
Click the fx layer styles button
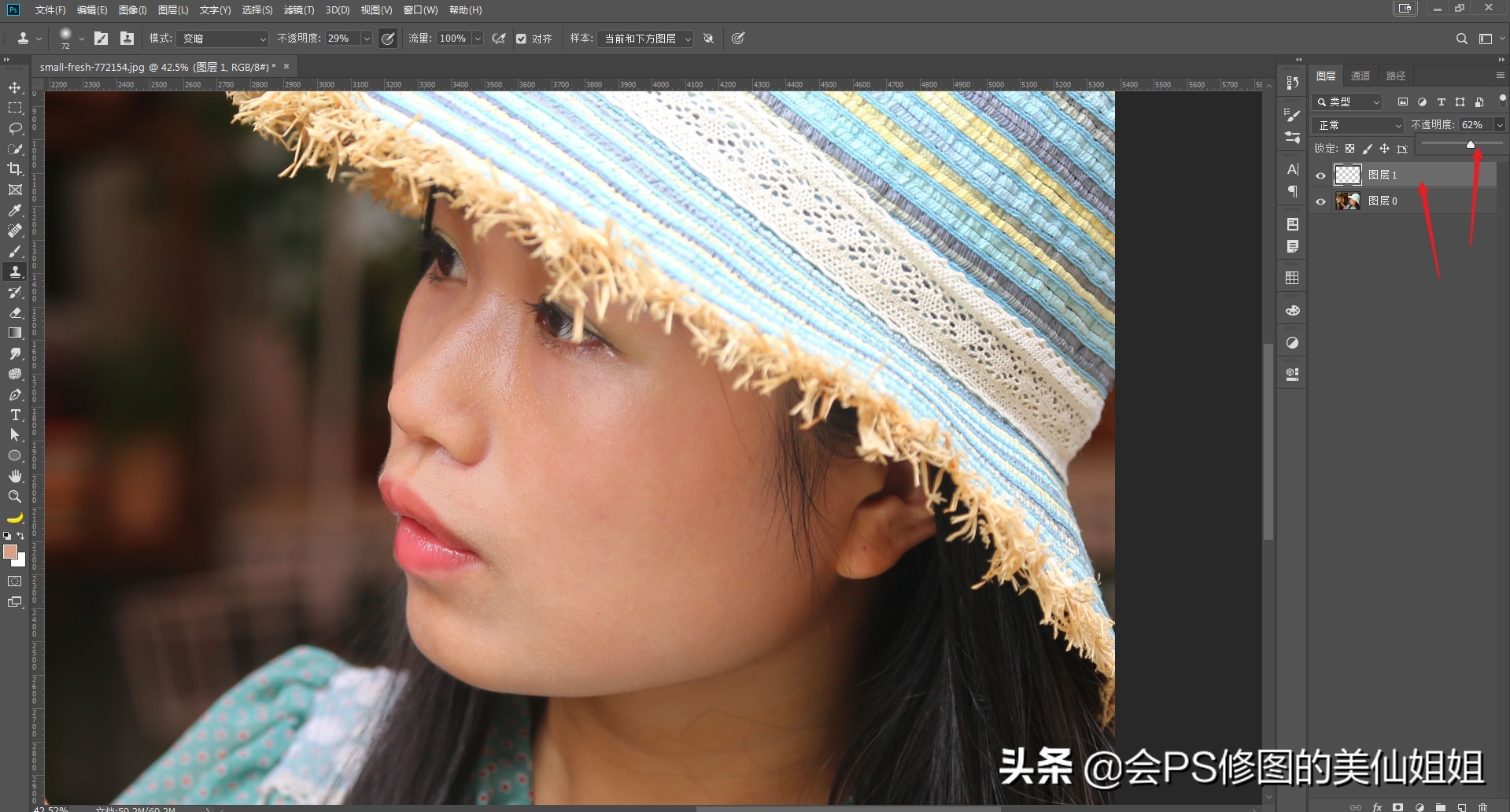click(1377, 807)
